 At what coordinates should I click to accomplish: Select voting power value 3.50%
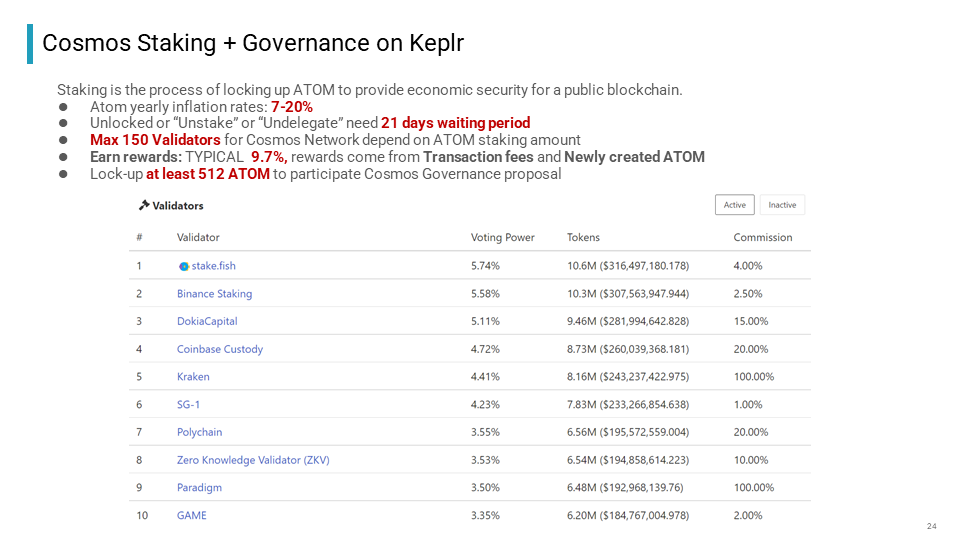coord(486,487)
